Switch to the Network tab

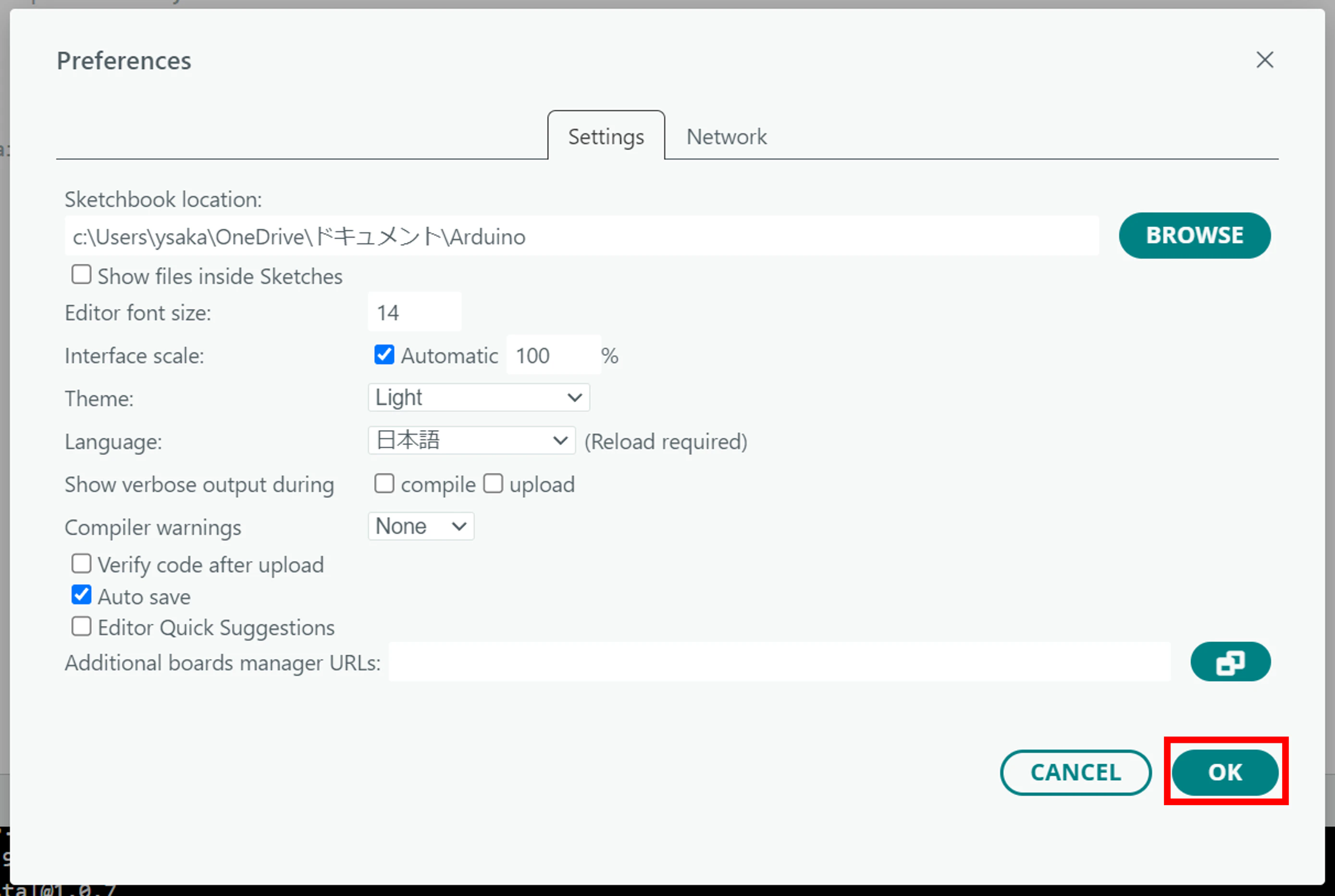coord(726,136)
